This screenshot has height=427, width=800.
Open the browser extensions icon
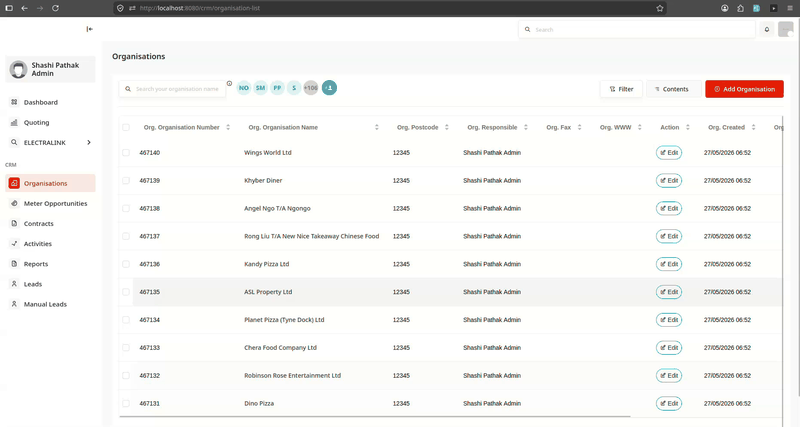740,8
